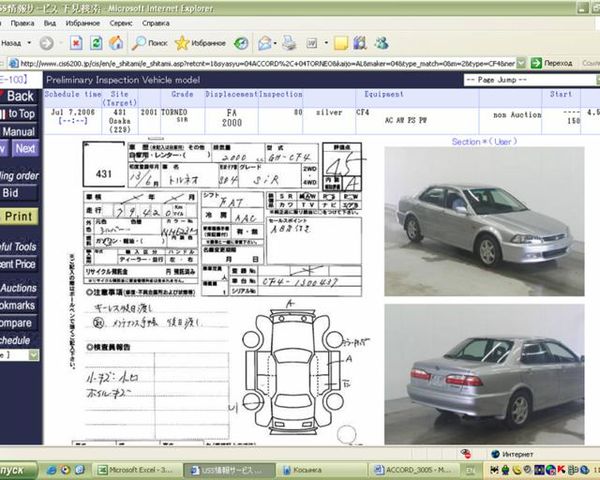Click the 'to Top' sidebar button
Viewport: 600px width, 480px height.
19,114
